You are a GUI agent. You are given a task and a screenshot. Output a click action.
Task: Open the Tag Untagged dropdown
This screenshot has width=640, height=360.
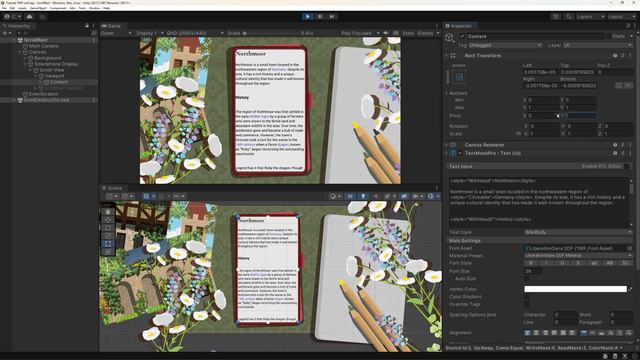tap(505, 45)
